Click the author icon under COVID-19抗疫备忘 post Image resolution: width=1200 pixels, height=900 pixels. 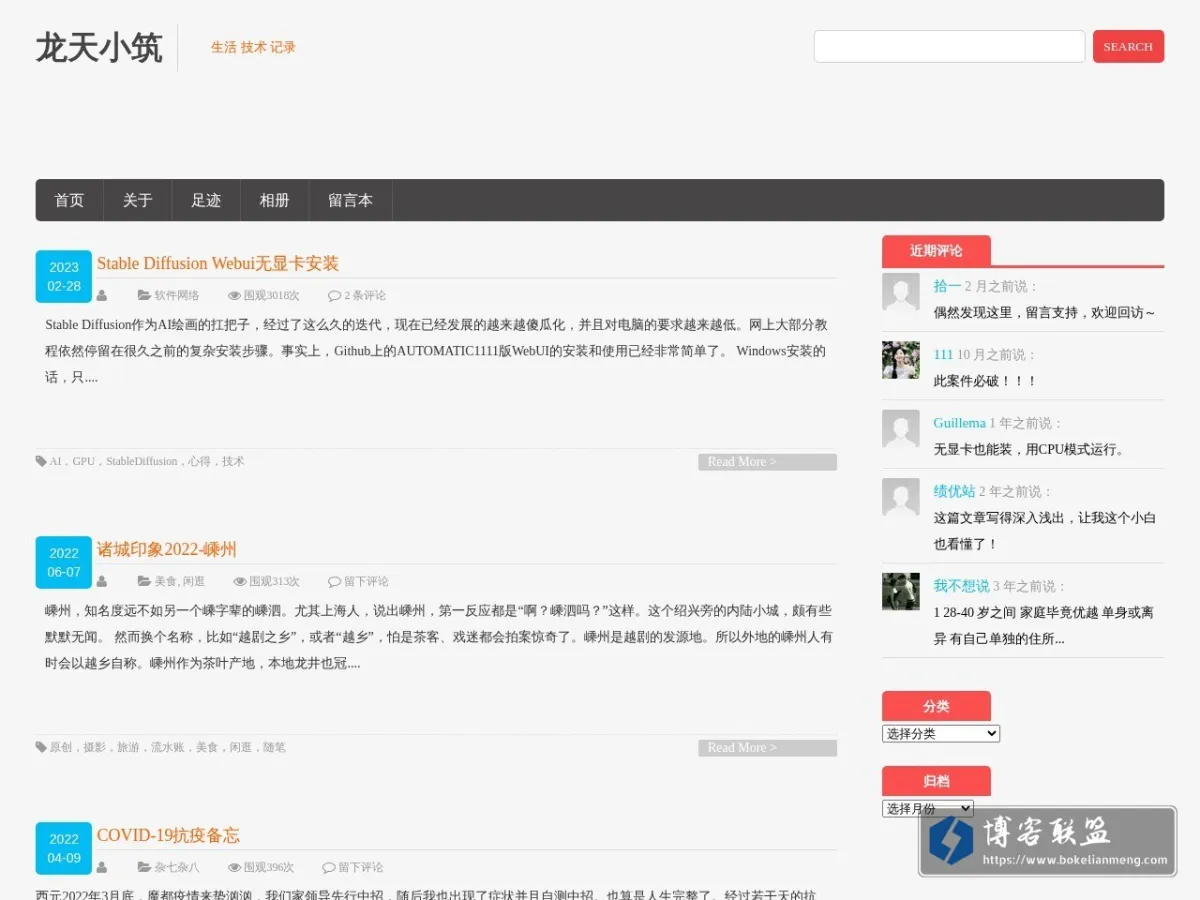pyautogui.click(x=102, y=868)
